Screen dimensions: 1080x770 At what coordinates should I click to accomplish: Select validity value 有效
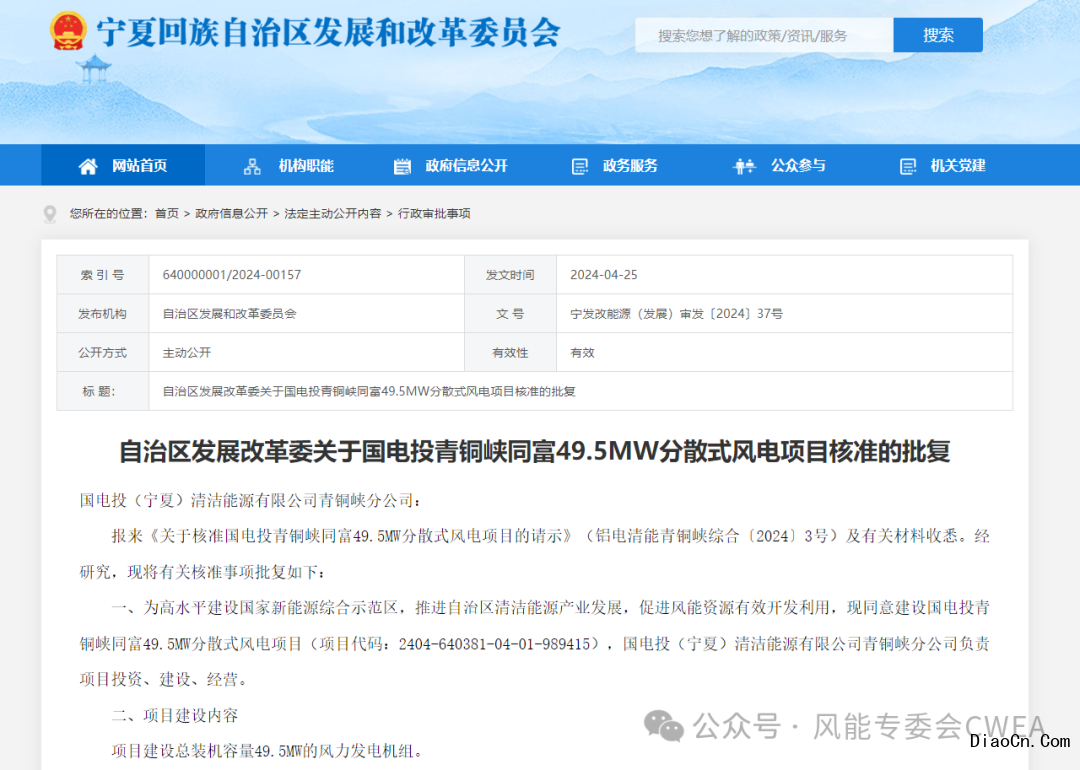582,353
